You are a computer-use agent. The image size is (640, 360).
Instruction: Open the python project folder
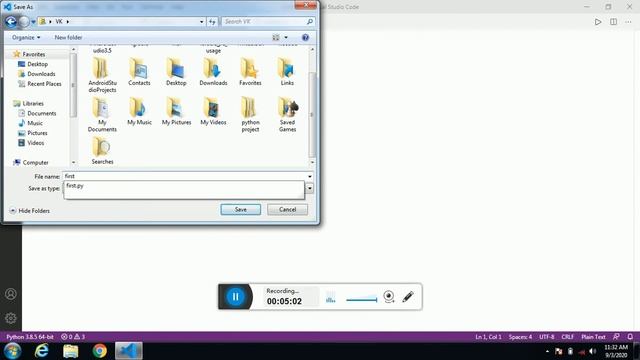[x=250, y=115]
